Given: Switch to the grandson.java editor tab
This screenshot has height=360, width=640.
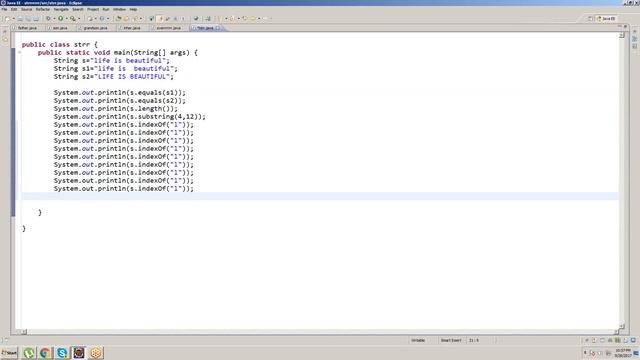Looking at the screenshot, I should pos(95,28).
